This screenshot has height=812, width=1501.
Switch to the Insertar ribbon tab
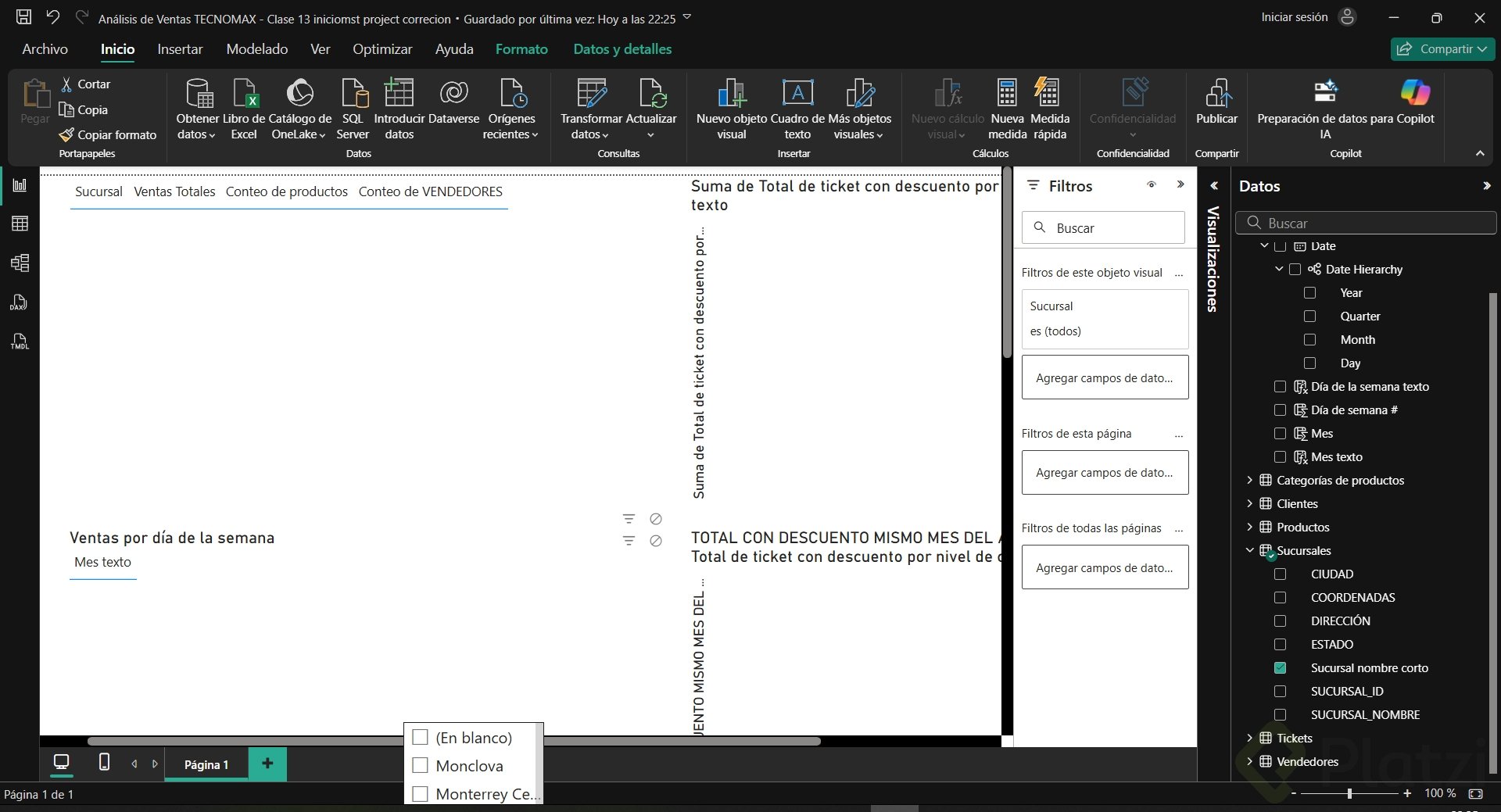(x=180, y=49)
